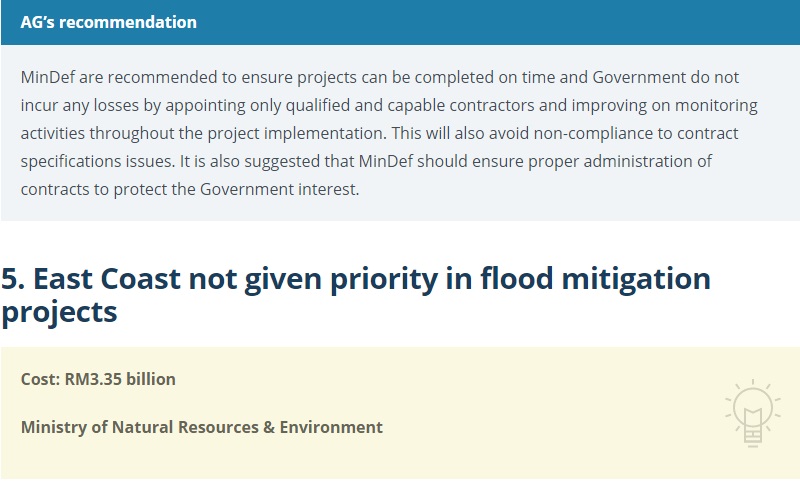Select the heading "5. East Coast not given priority"
Viewport: 800px width, 486px height.
355,279
